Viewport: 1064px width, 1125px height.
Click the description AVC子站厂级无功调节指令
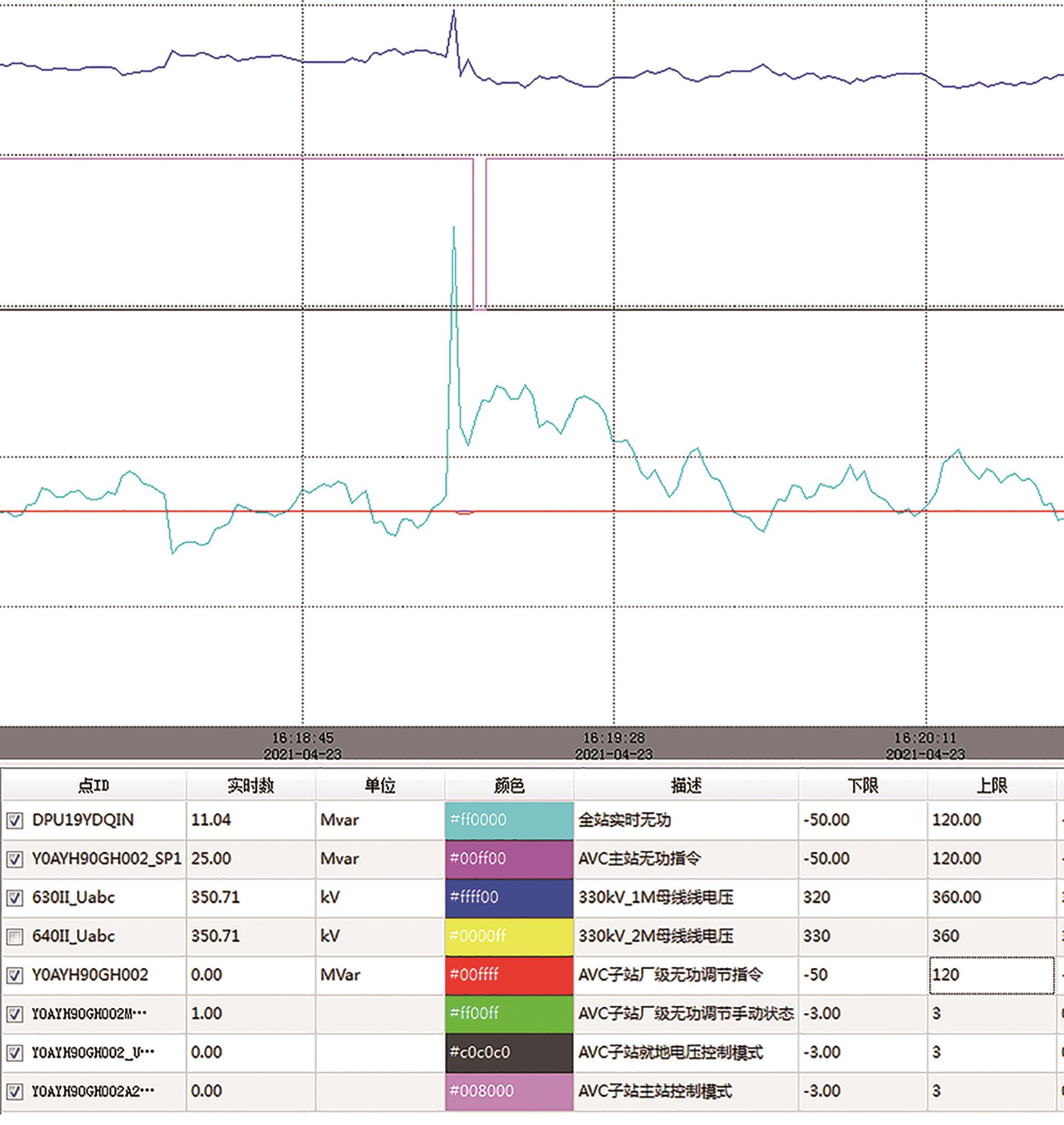point(671,975)
